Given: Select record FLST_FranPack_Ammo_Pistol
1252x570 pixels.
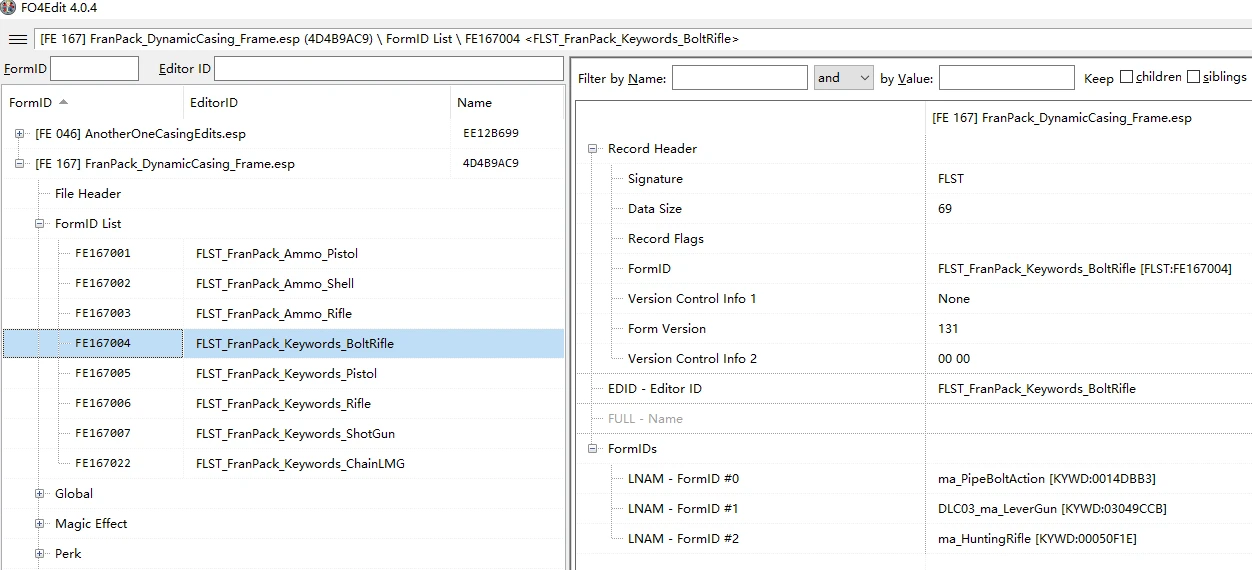Looking at the screenshot, I should click(277, 253).
